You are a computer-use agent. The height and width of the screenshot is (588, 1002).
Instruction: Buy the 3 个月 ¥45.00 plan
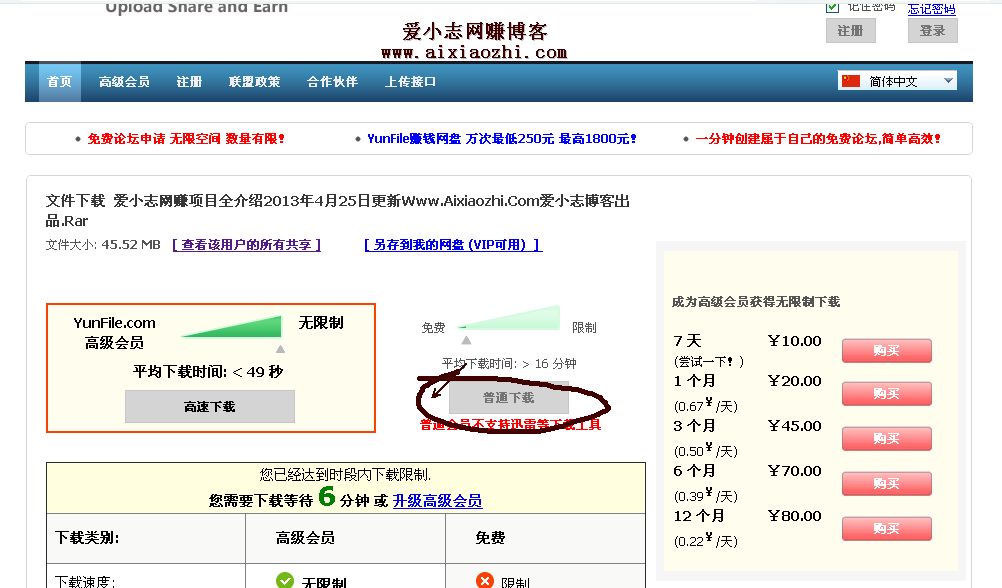point(886,438)
